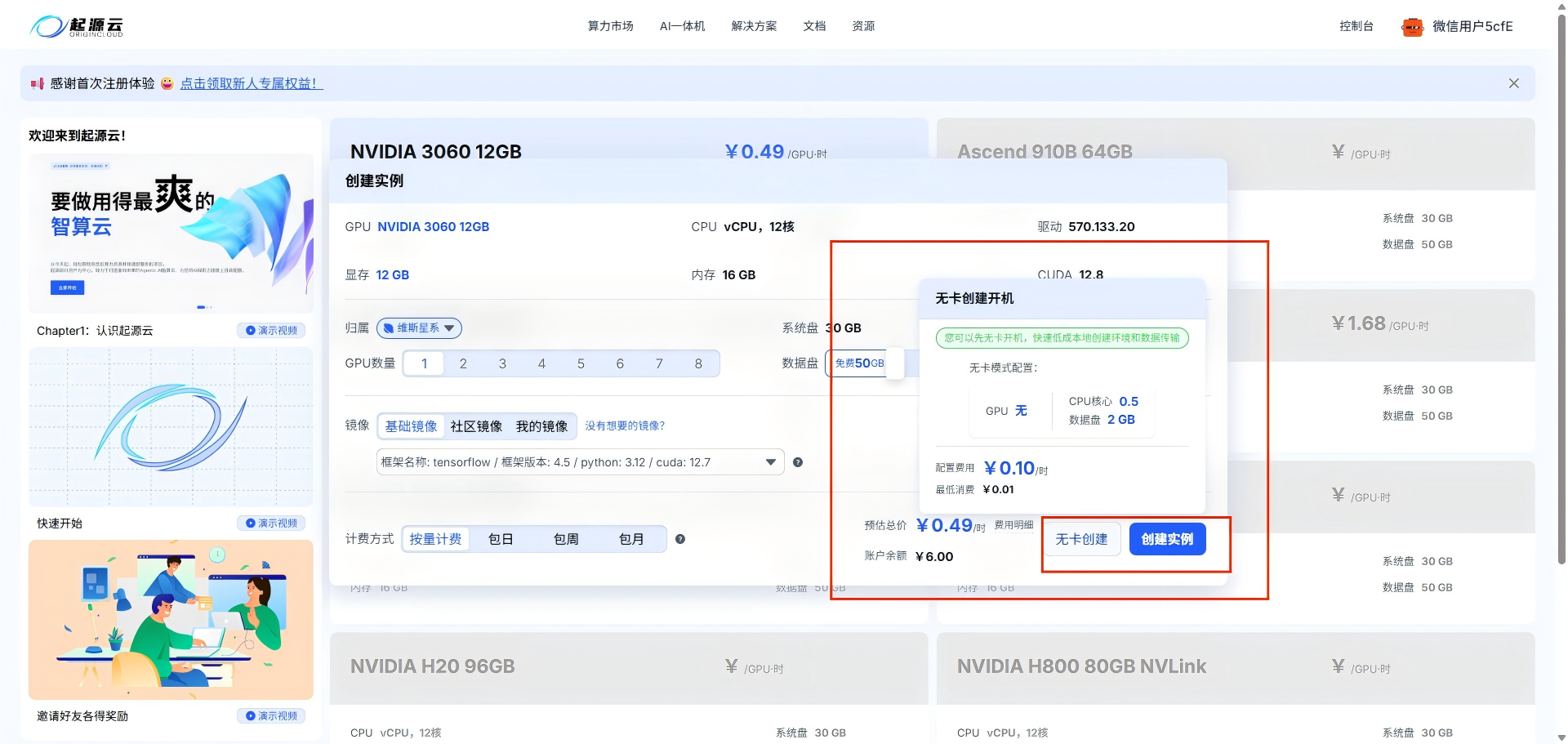Select GPU数量 1
Viewport: 1568px width, 744px height.
click(x=424, y=363)
